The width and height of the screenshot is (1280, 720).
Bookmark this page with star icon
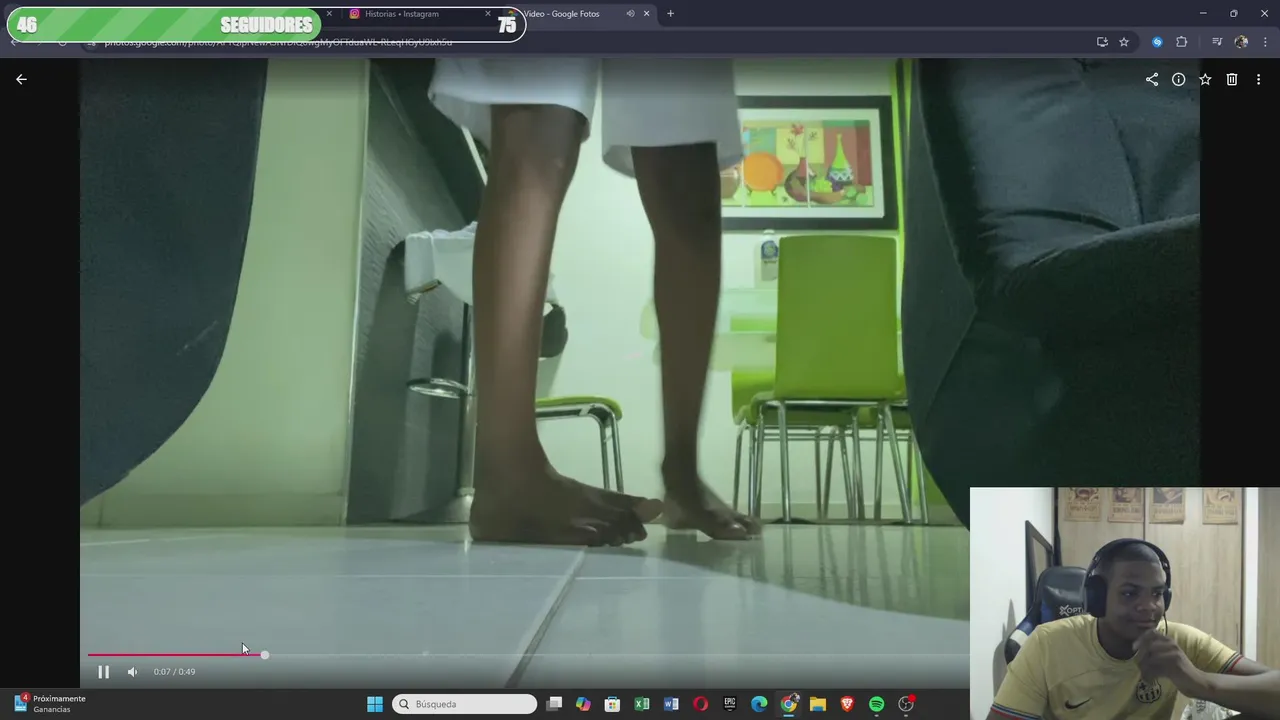click(x=1124, y=42)
